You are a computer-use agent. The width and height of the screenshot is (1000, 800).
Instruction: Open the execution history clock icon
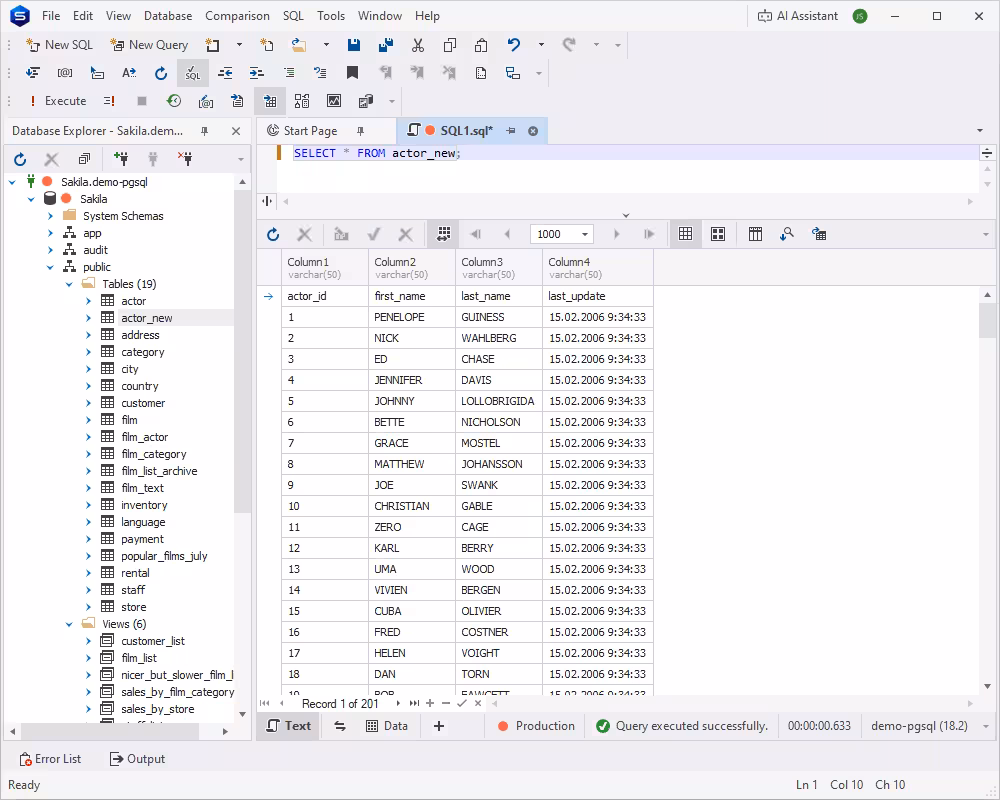point(173,101)
